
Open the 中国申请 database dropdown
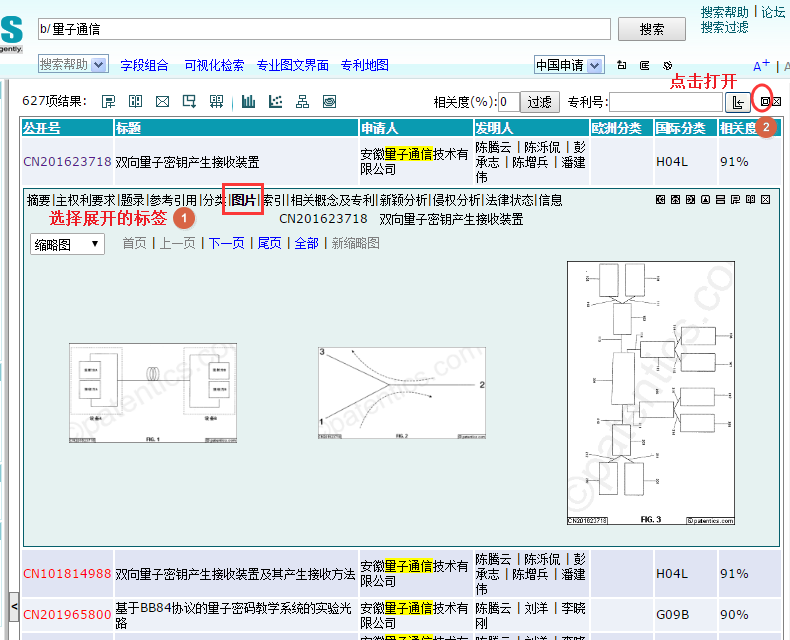point(568,65)
